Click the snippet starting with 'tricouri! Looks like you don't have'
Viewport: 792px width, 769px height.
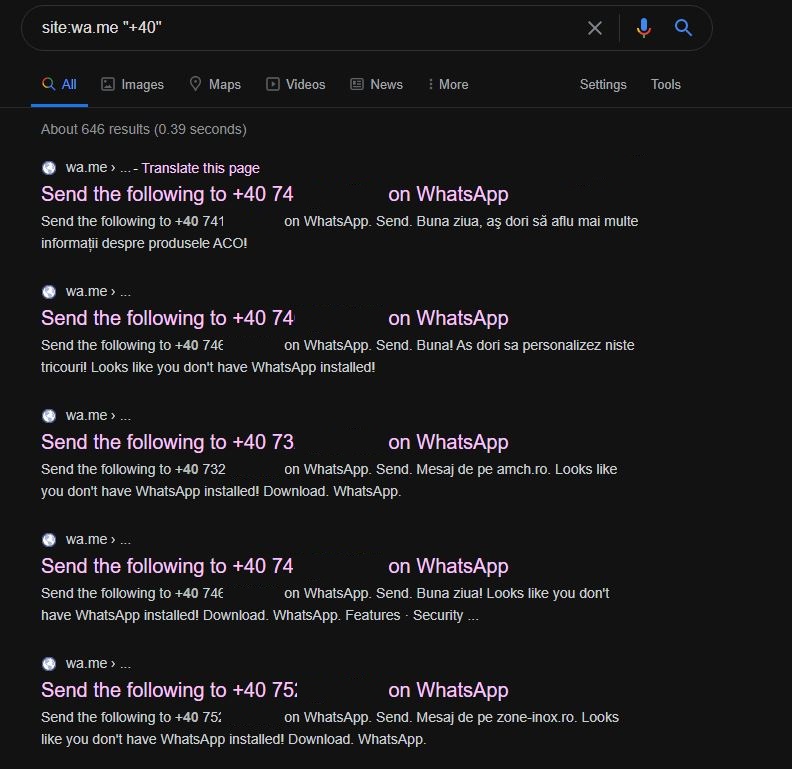208,367
